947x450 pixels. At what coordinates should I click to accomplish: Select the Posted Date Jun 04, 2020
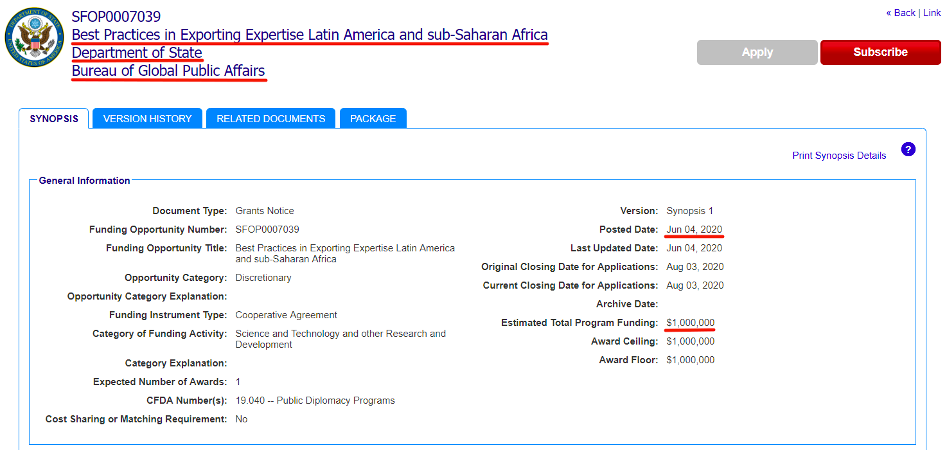695,230
